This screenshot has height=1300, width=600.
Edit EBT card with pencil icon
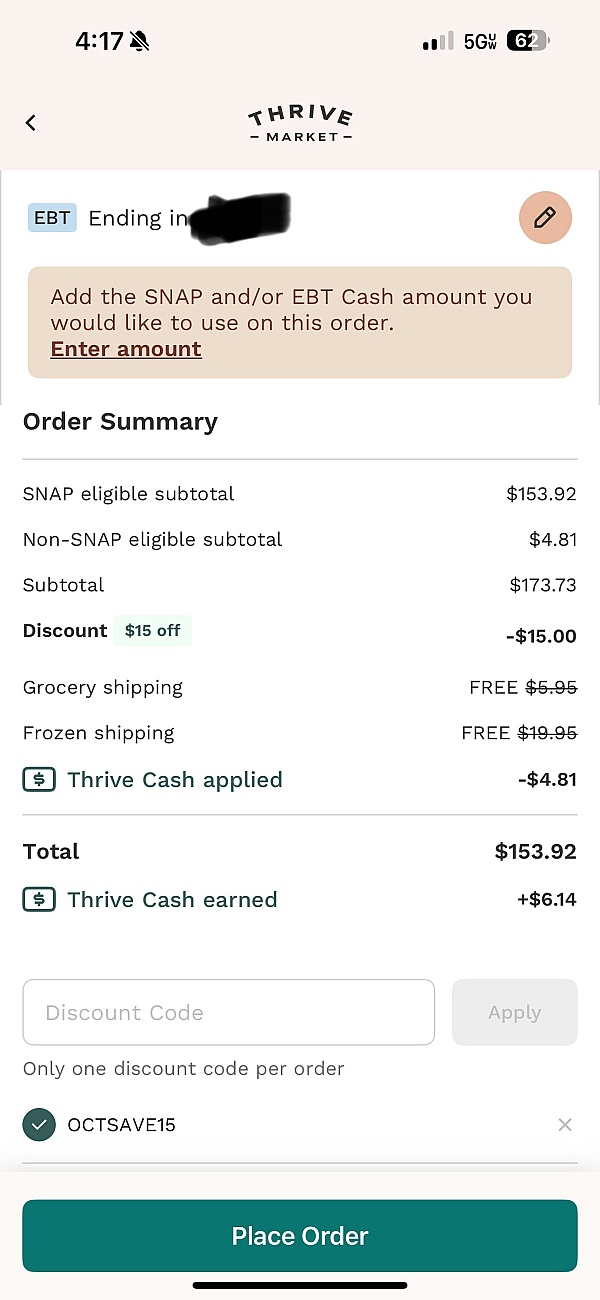[545, 217]
